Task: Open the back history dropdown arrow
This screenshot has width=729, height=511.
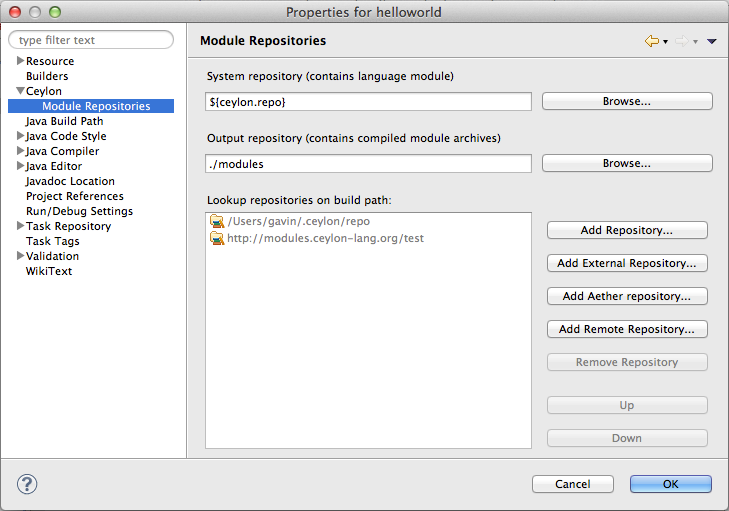Action: 665,42
